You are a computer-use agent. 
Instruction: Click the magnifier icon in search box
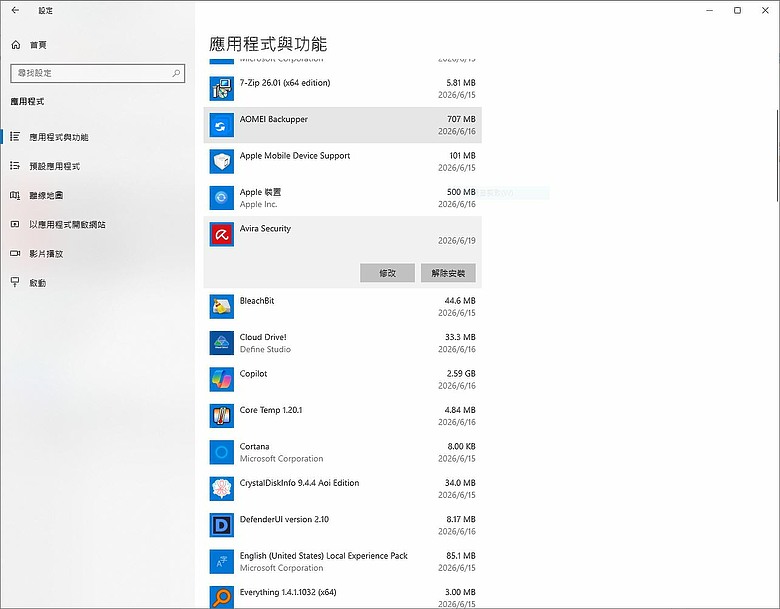pos(176,73)
